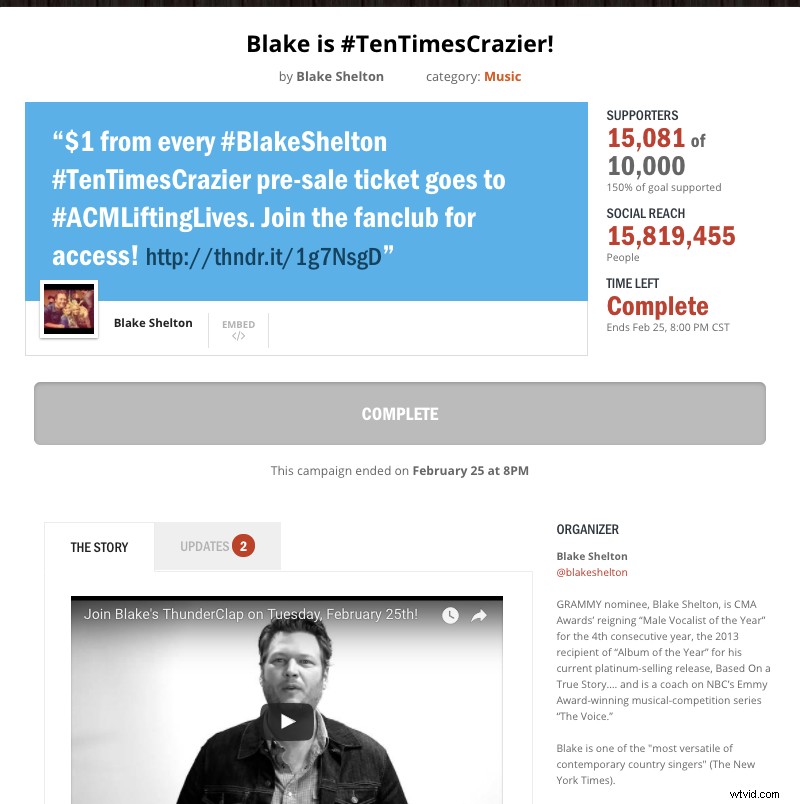The image size is (800, 804).
Task: Visit the @blakeshelton handle link
Action: click(x=592, y=572)
